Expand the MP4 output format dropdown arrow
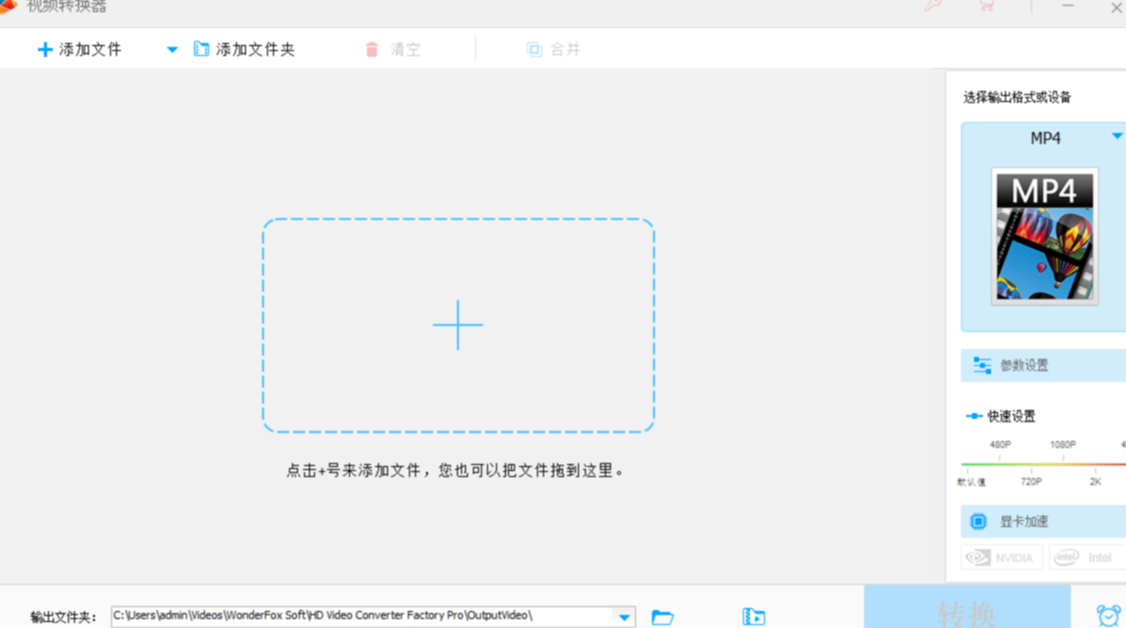 point(1117,136)
